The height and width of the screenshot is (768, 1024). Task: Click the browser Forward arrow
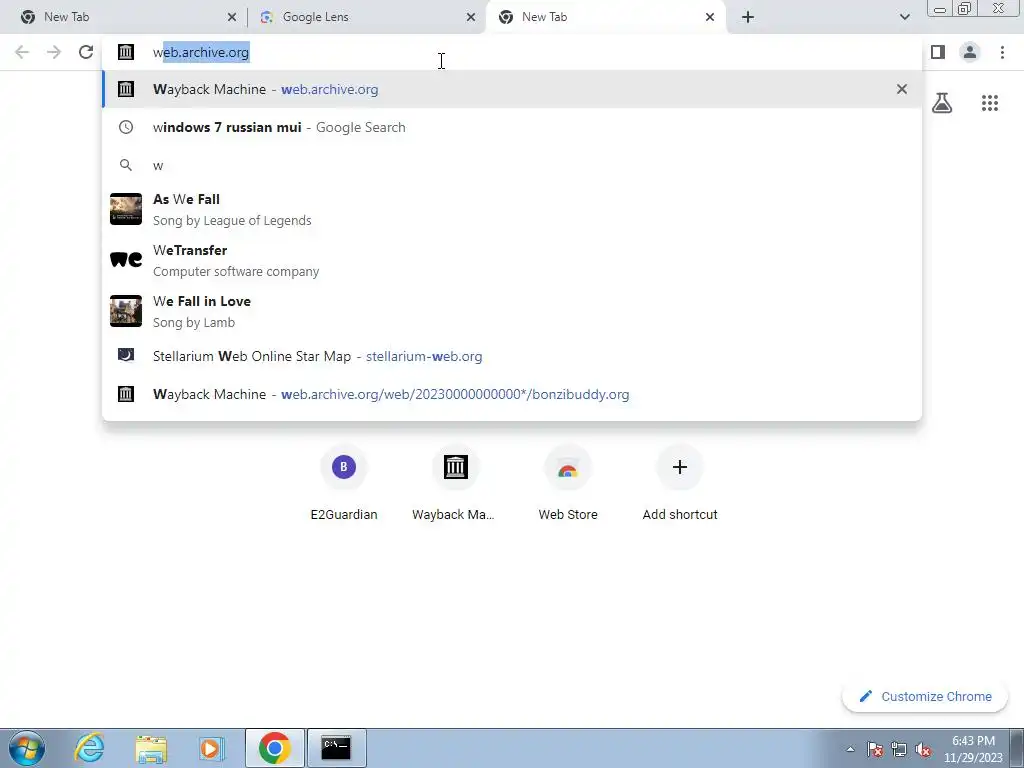pos(54,52)
